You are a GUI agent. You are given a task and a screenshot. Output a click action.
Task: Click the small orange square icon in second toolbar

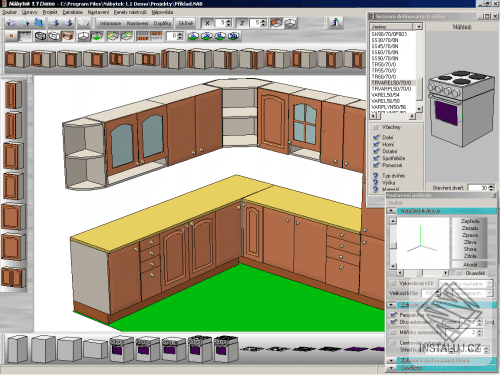coord(11,36)
